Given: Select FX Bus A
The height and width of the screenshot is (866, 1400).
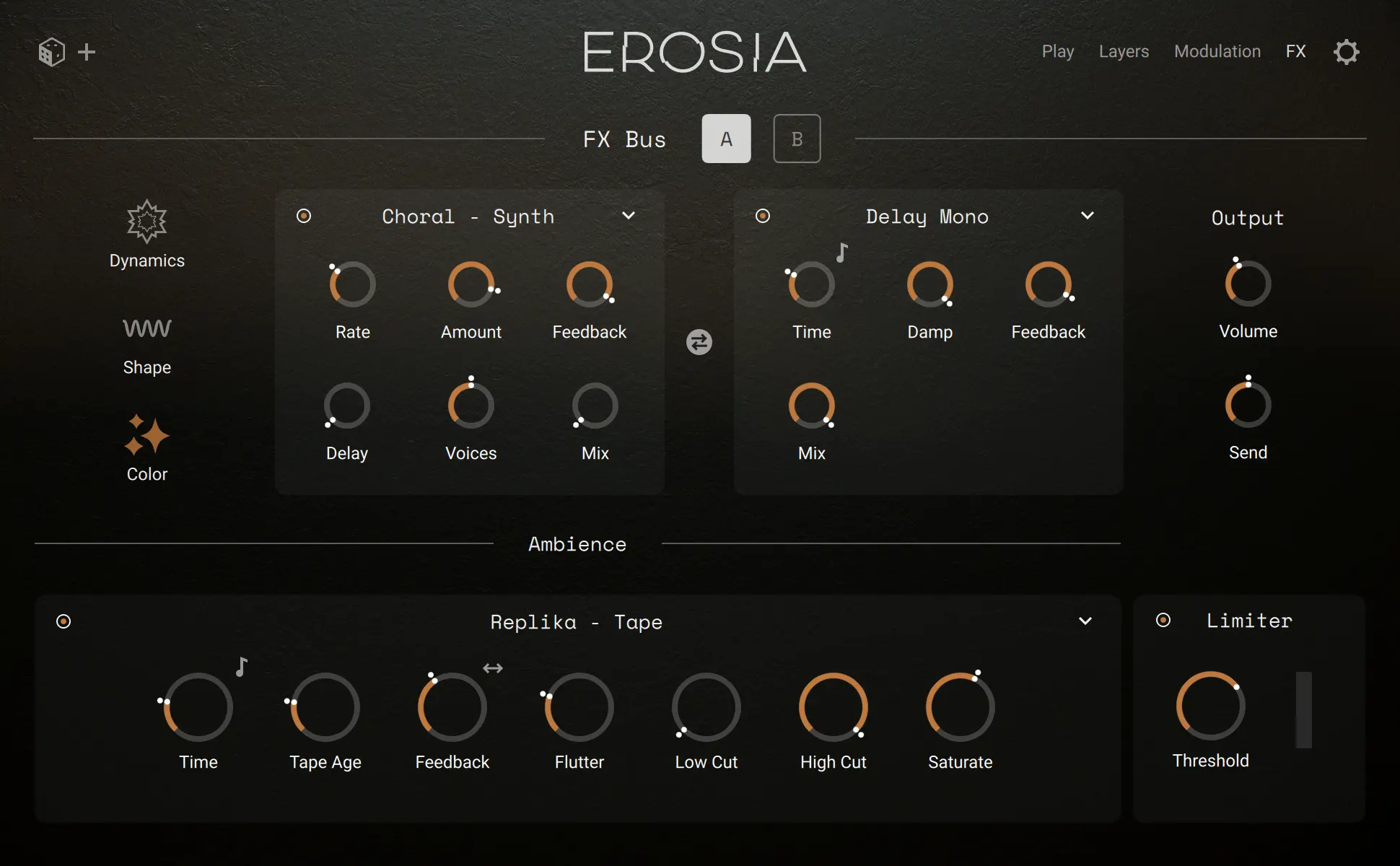Looking at the screenshot, I should point(726,139).
